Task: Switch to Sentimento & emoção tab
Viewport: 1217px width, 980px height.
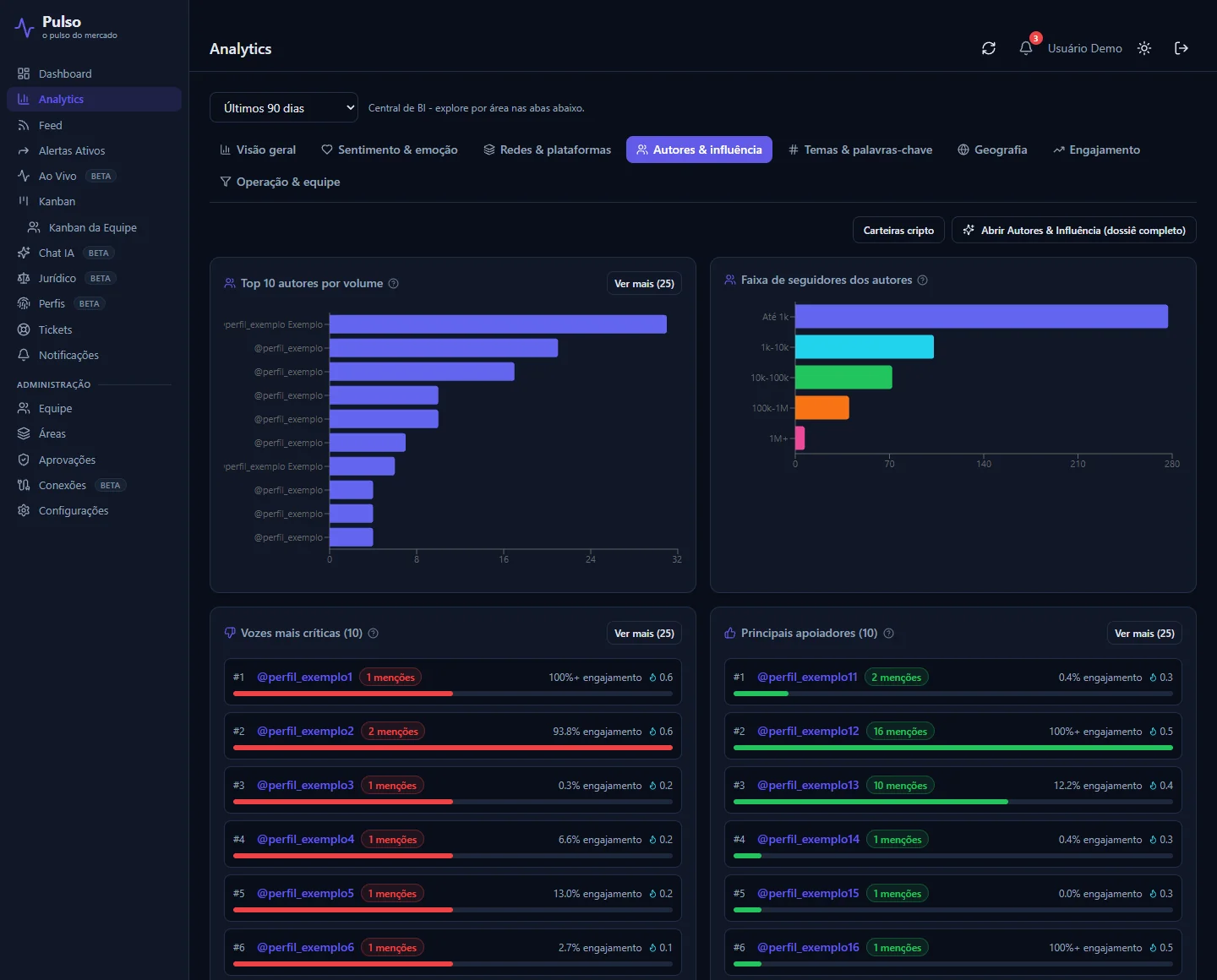Action: pos(390,150)
